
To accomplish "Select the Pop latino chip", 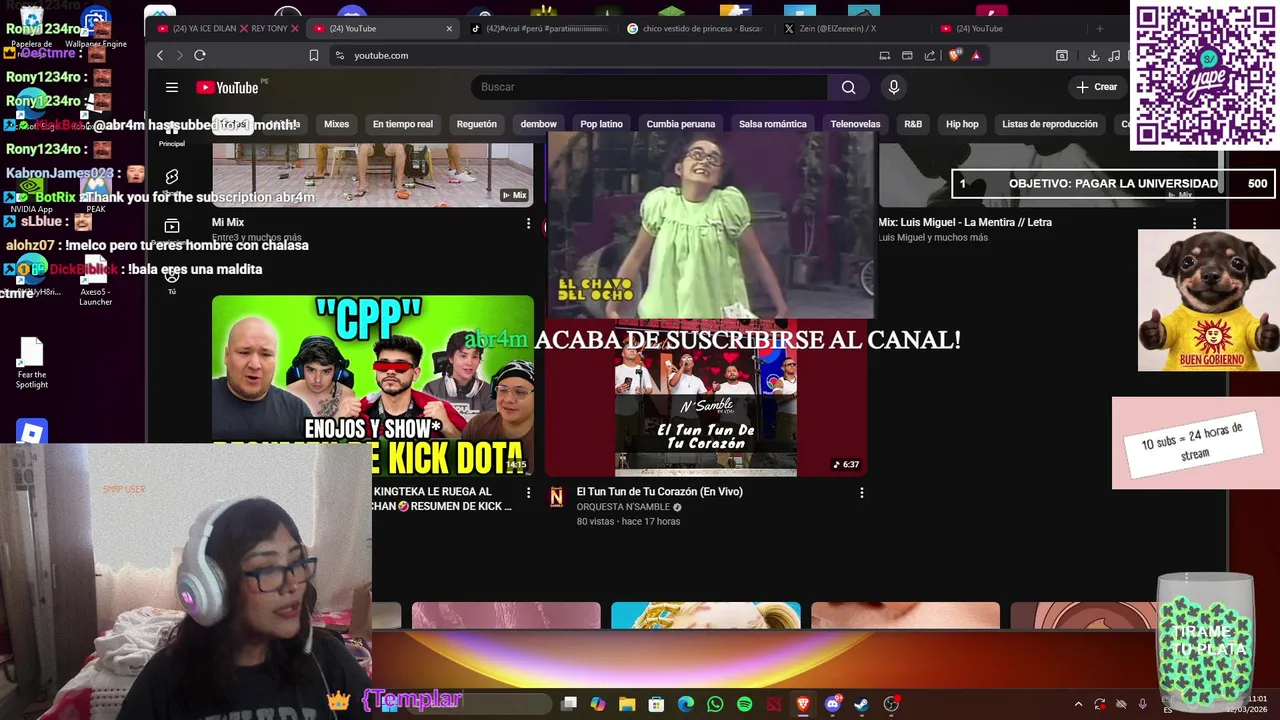I will pos(602,124).
